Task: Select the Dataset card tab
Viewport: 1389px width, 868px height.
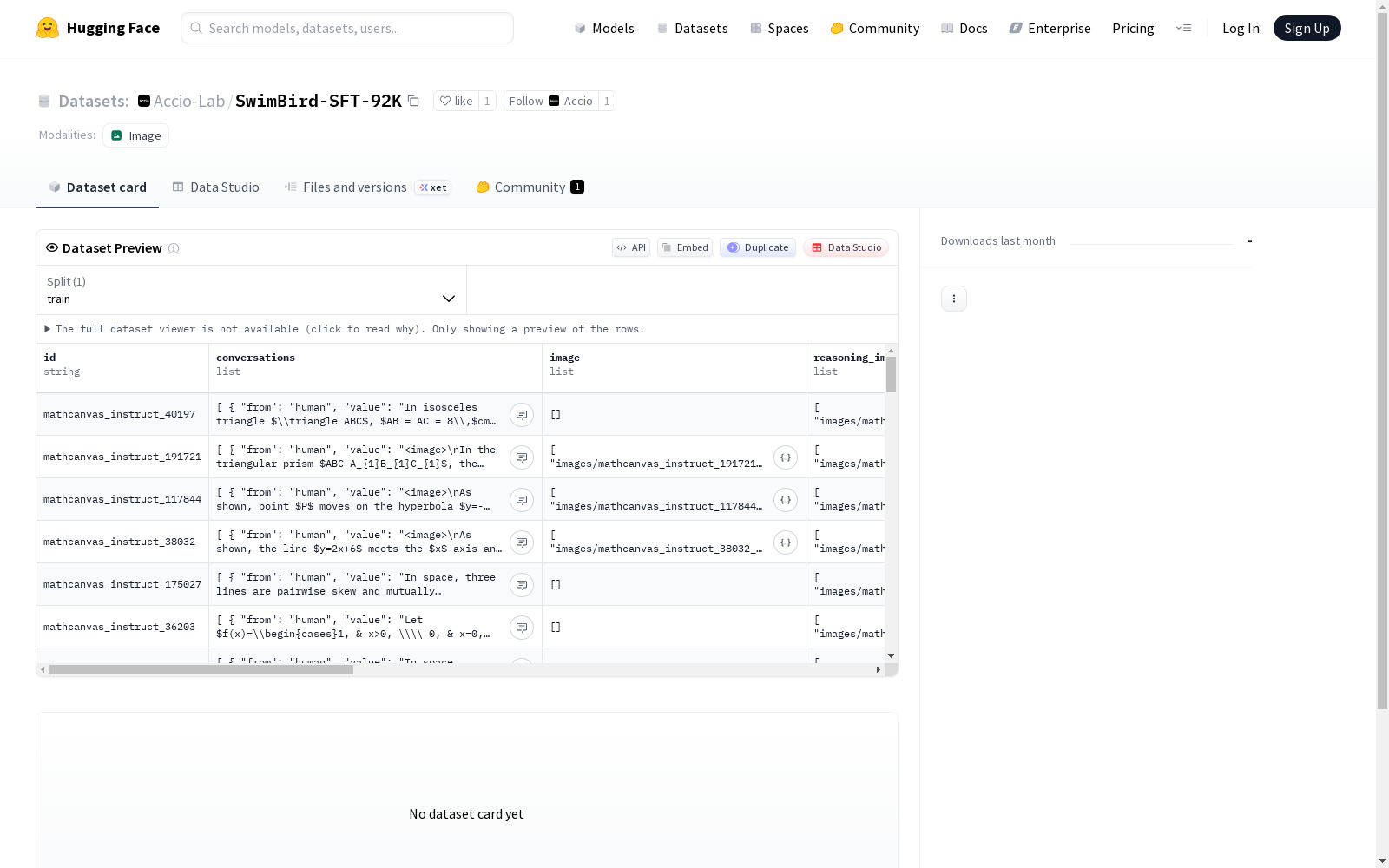Action: pyautogui.click(x=97, y=187)
